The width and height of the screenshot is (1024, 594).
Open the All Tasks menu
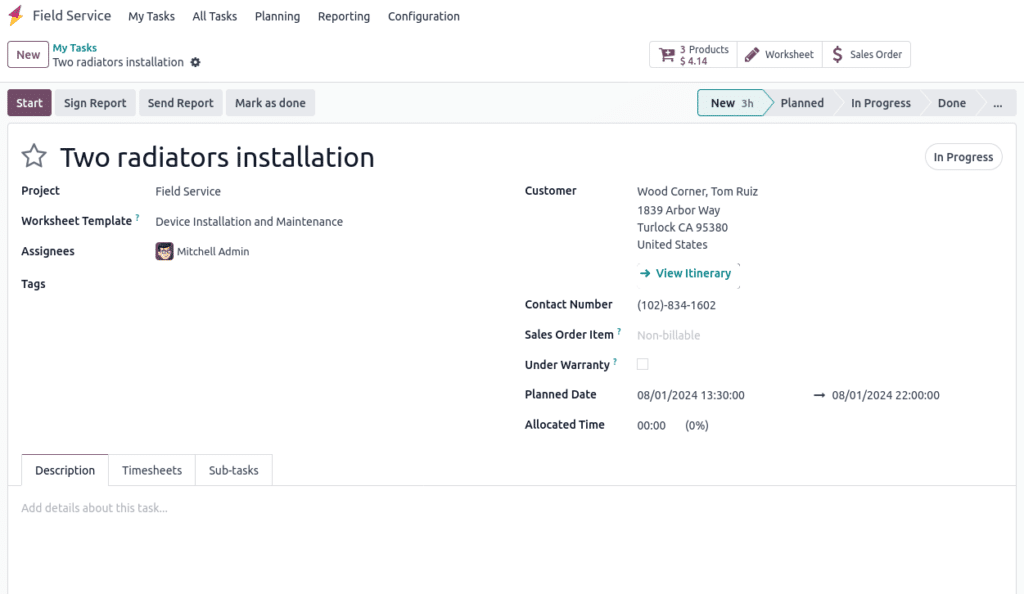214,16
